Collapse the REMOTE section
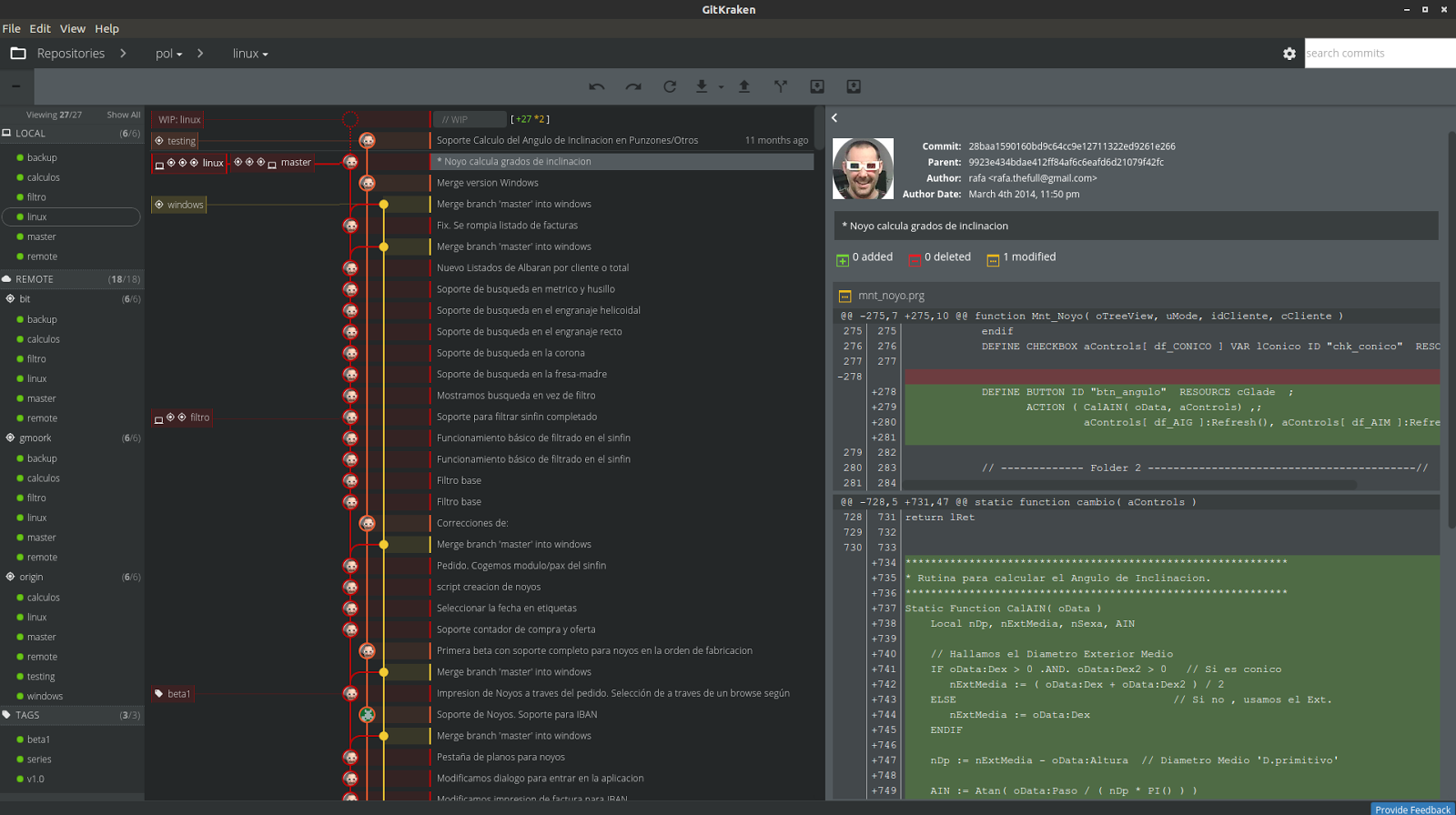This screenshot has width=1456, height=815. pyautogui.click(x=72, y=279)
